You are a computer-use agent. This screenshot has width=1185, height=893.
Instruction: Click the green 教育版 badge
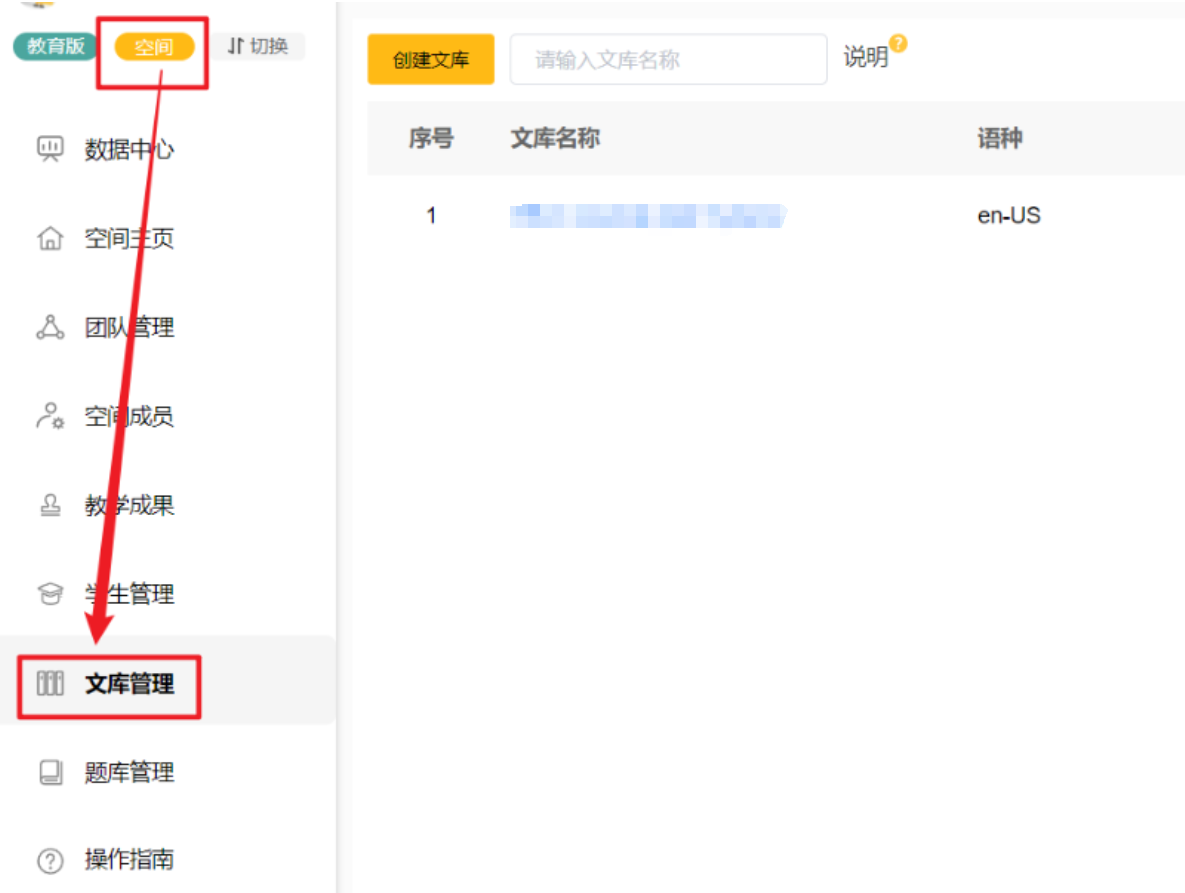[56, 46]
